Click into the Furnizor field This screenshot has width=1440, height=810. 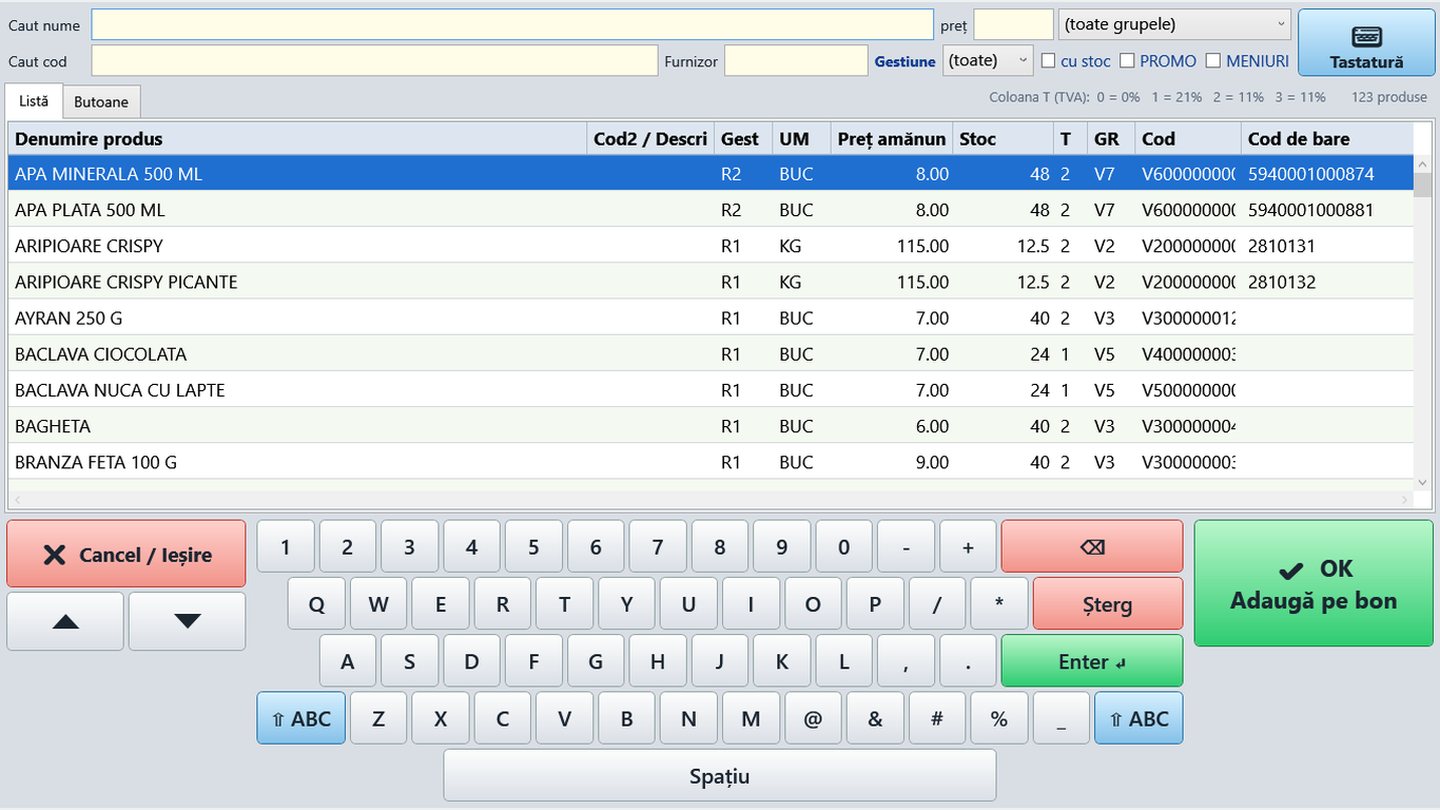coord(796,60)
